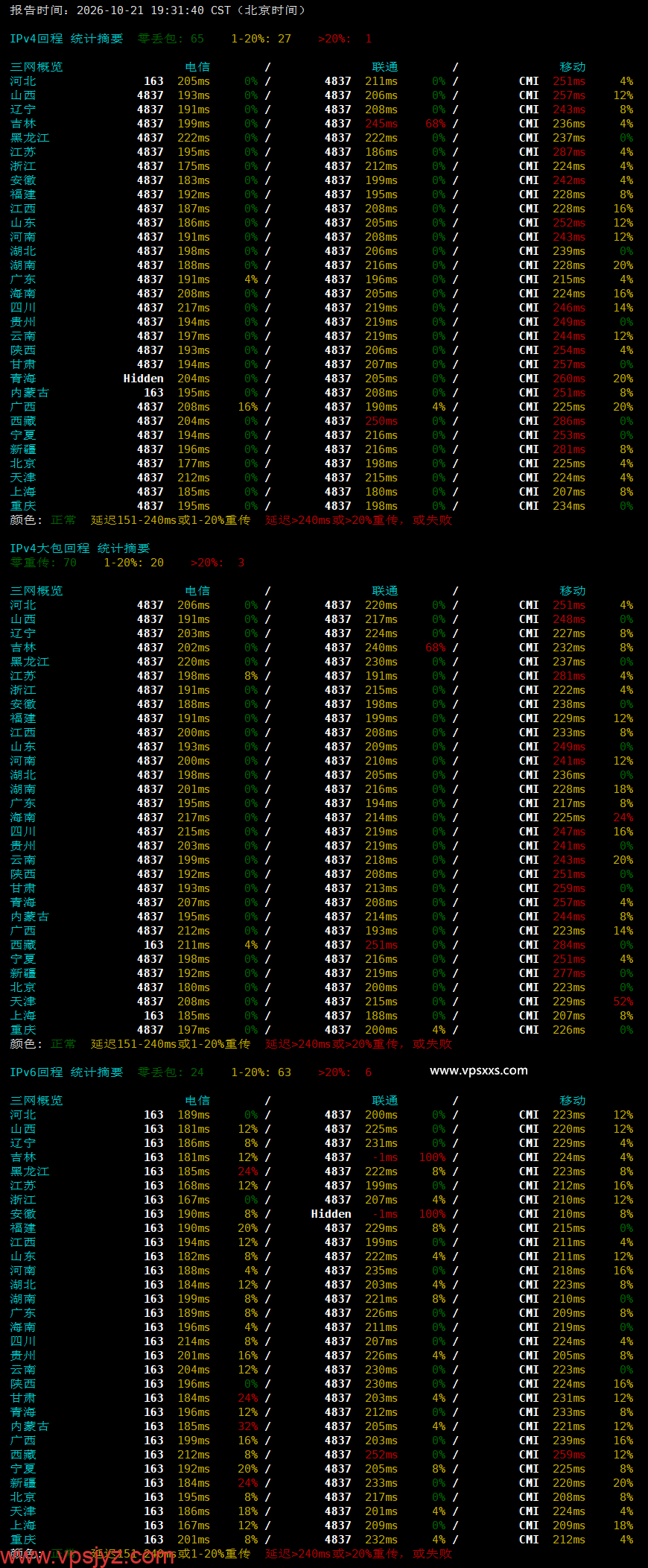Screen dimensions: 648x1568
Task: Click the 277ms latency in the 新疆 row
Action: point(569,973)
